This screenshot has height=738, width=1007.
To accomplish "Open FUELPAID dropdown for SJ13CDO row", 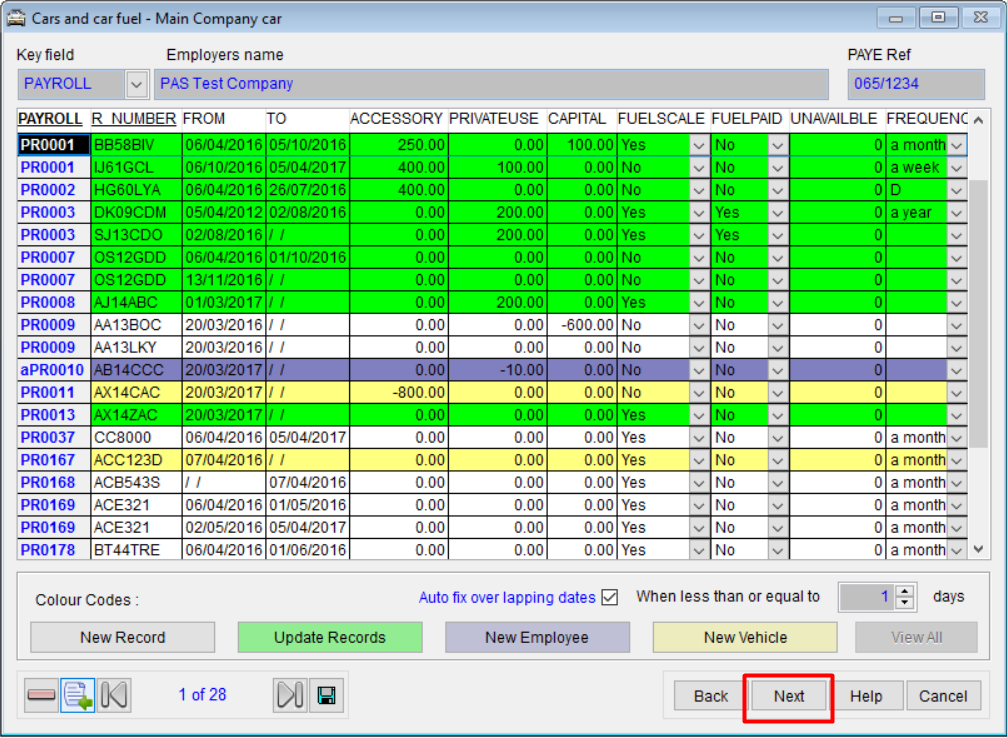I will pos(777,235).
